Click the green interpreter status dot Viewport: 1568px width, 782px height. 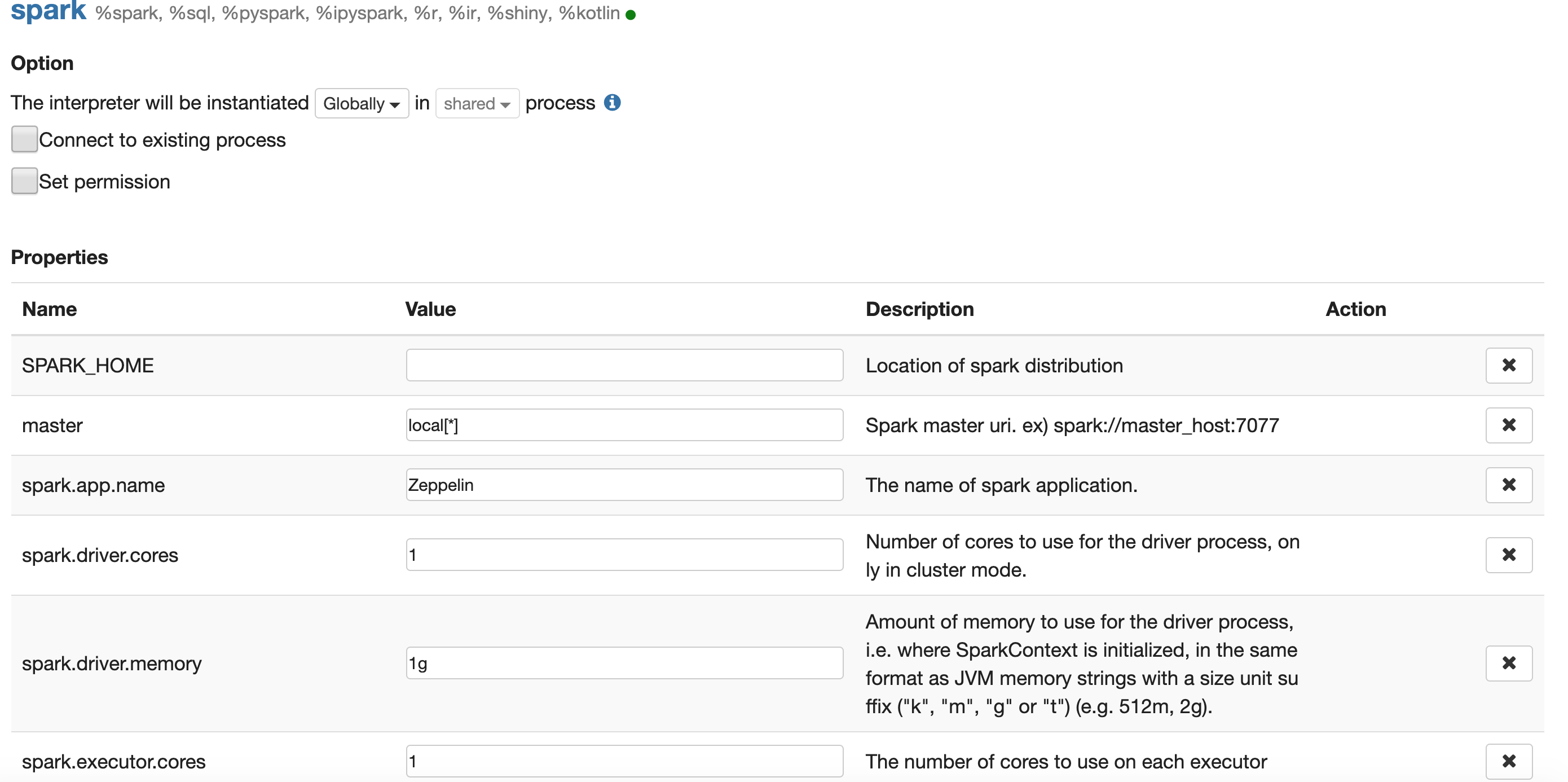pyautogui.click(x=631, y=15)
